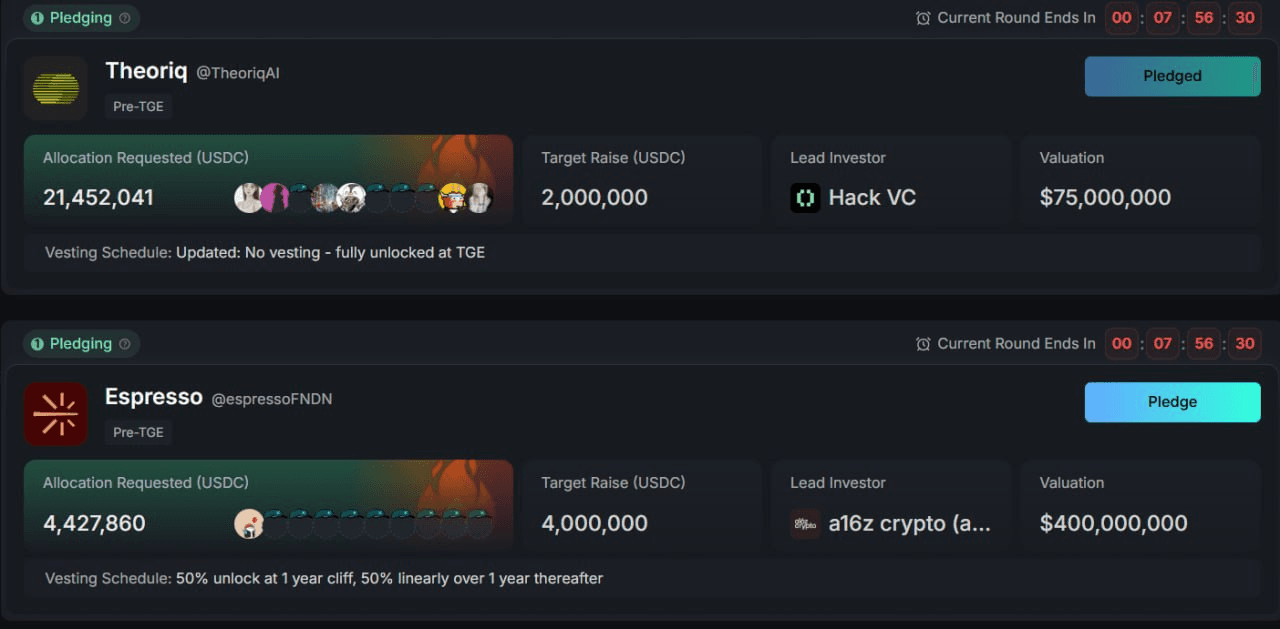Click Theoriq vesting schedule row
This screenshot has height=629, width=1280.
640,253
